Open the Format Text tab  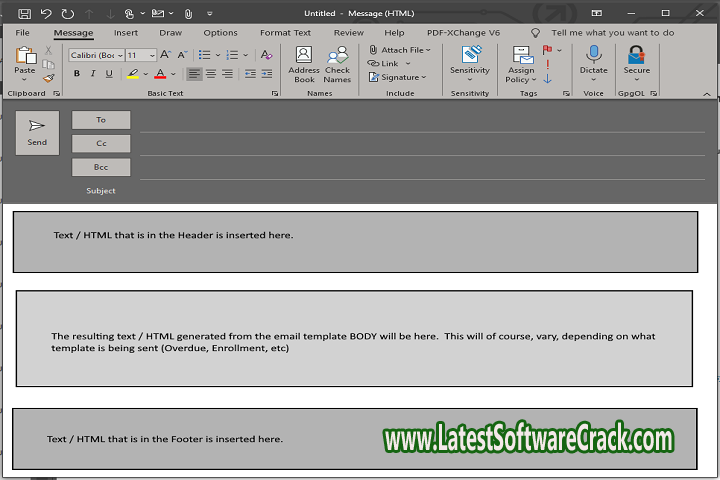click(x=285, y=33)
